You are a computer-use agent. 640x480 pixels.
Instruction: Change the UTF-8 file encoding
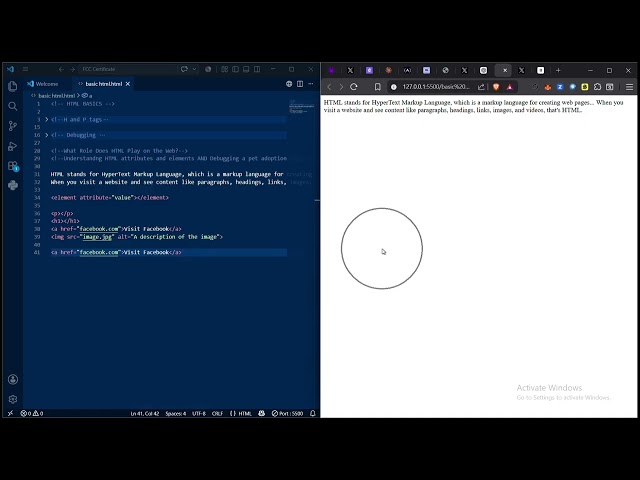pyautogui.click(x=199, y=413)
